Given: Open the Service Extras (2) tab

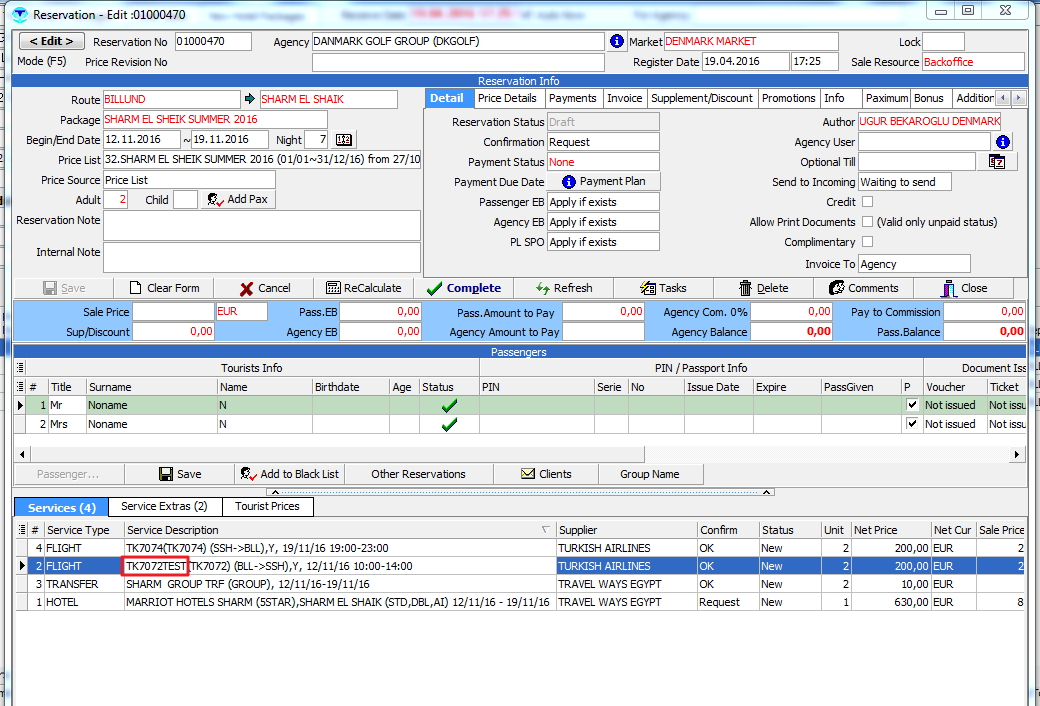Looking at the screenshot, I should [x=164, y=507].
